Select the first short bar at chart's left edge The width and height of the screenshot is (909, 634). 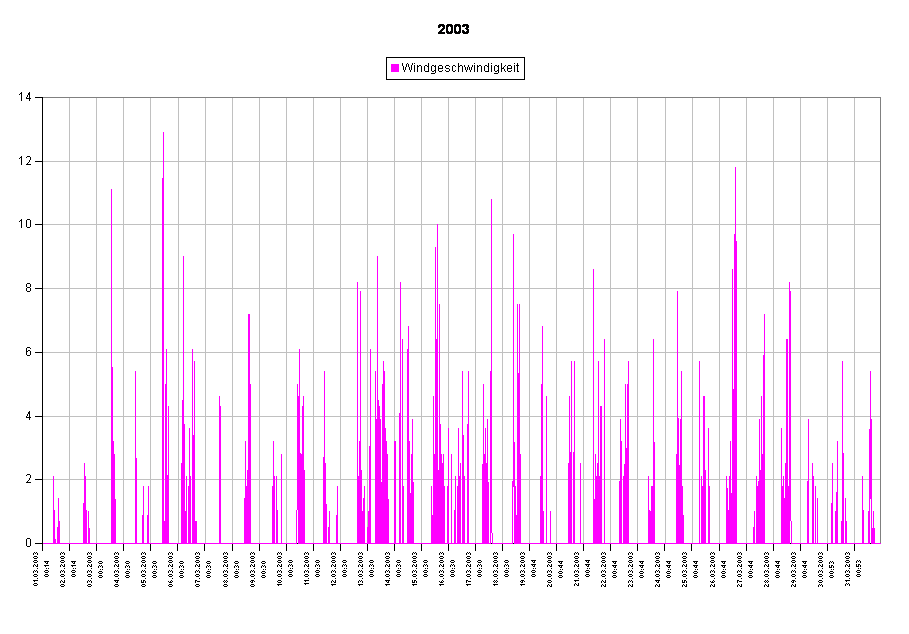point(54,520)
